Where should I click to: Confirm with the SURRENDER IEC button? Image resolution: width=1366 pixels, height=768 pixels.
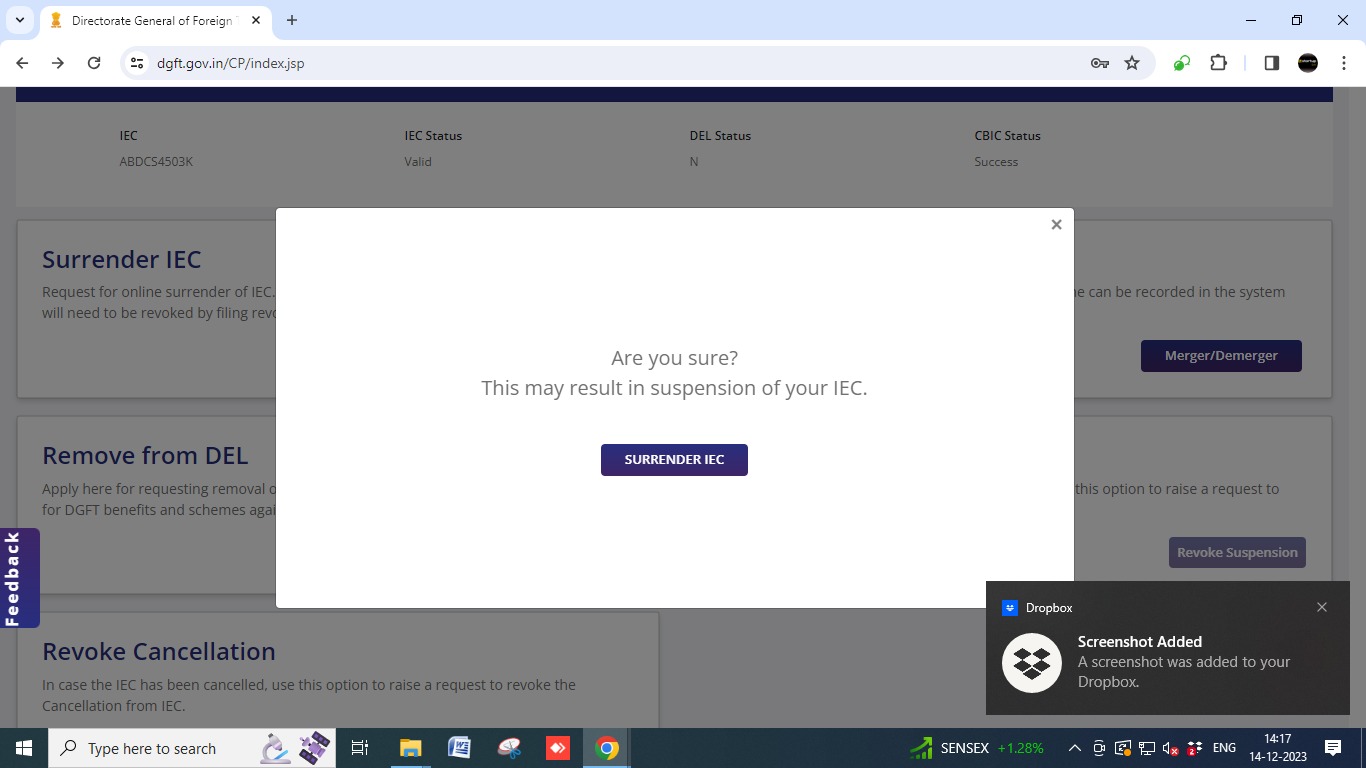coord(674,460)
